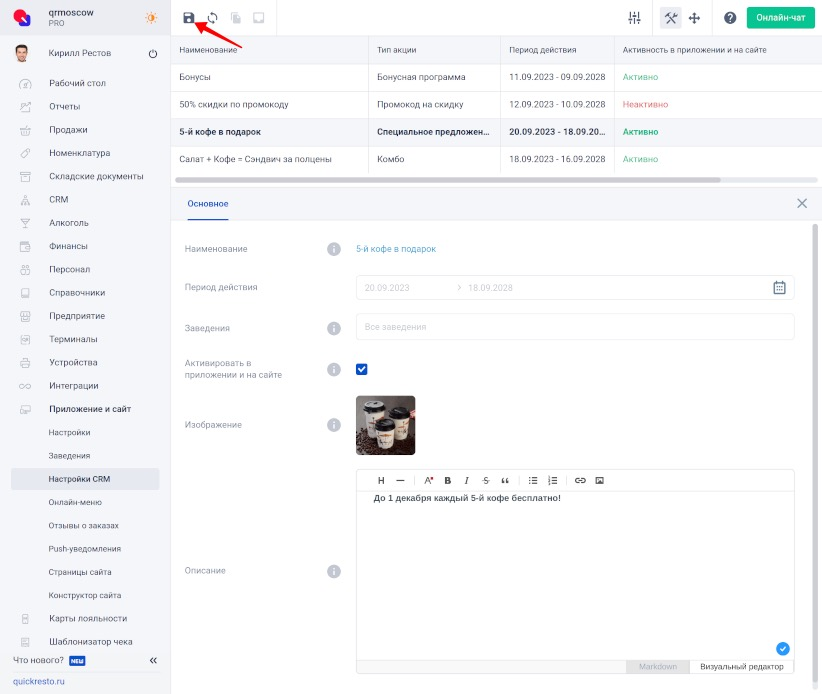The width and height of the screenshot is (822, 694).
Task: Click the description text area
Action: 575,574
